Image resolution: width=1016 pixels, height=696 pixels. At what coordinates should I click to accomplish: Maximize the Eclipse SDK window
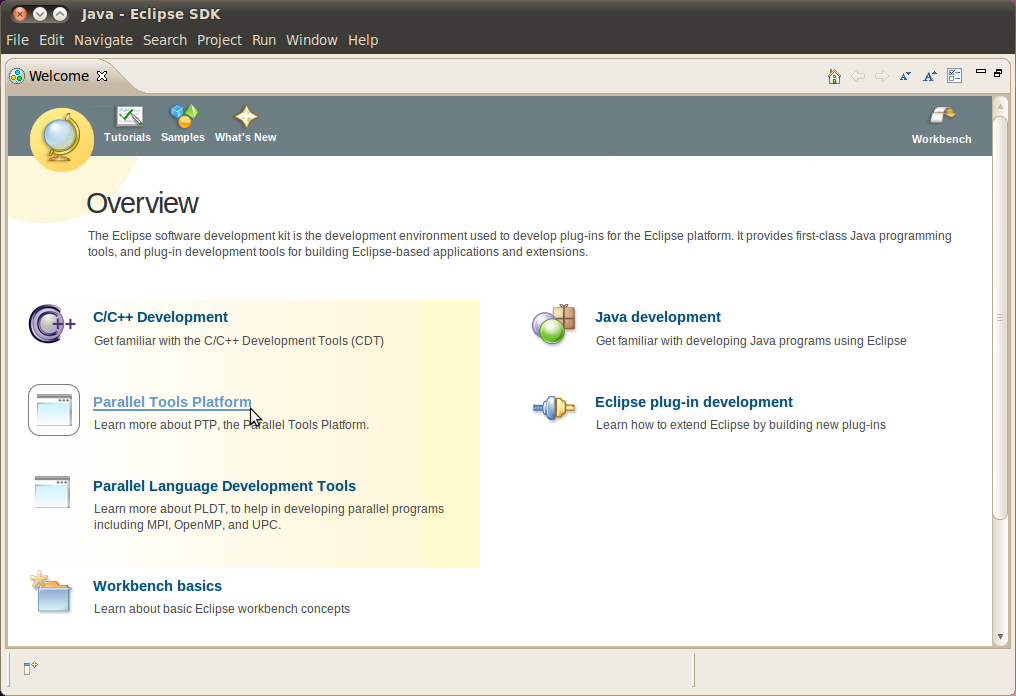point(60,14)
